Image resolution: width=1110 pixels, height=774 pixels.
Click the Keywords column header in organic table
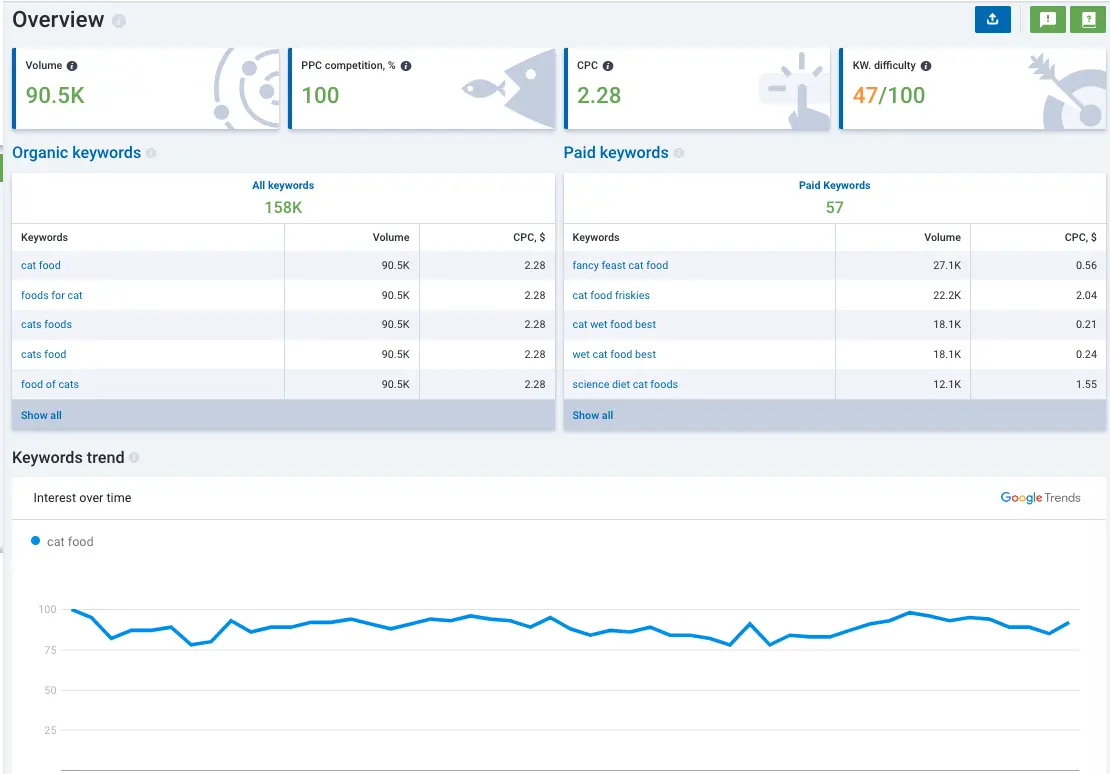pos(45,238)
